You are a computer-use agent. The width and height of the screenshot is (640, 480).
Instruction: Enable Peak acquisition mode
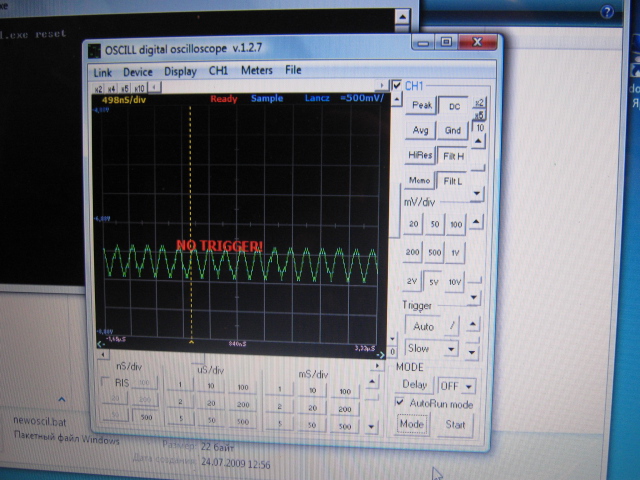(x=421, y=105)
